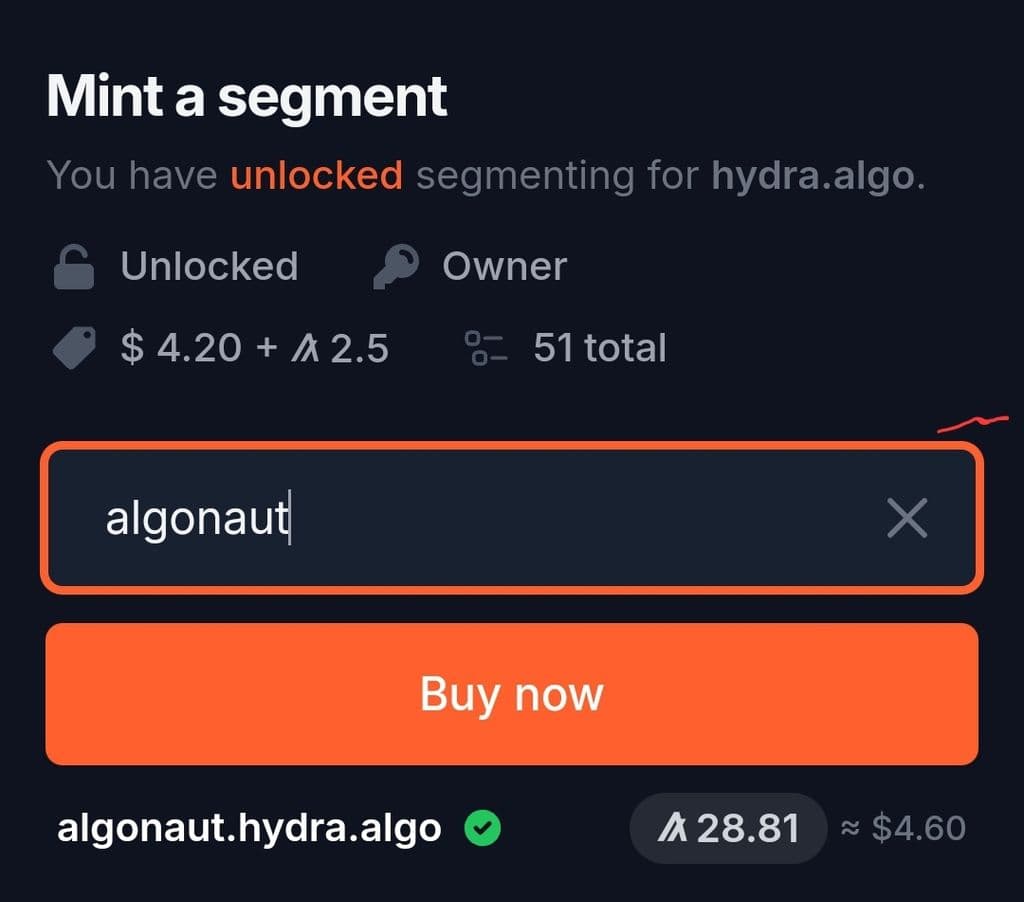Click the "Unlocked" status label
Screen dimensions: 1024x902
tap(209, 267)
